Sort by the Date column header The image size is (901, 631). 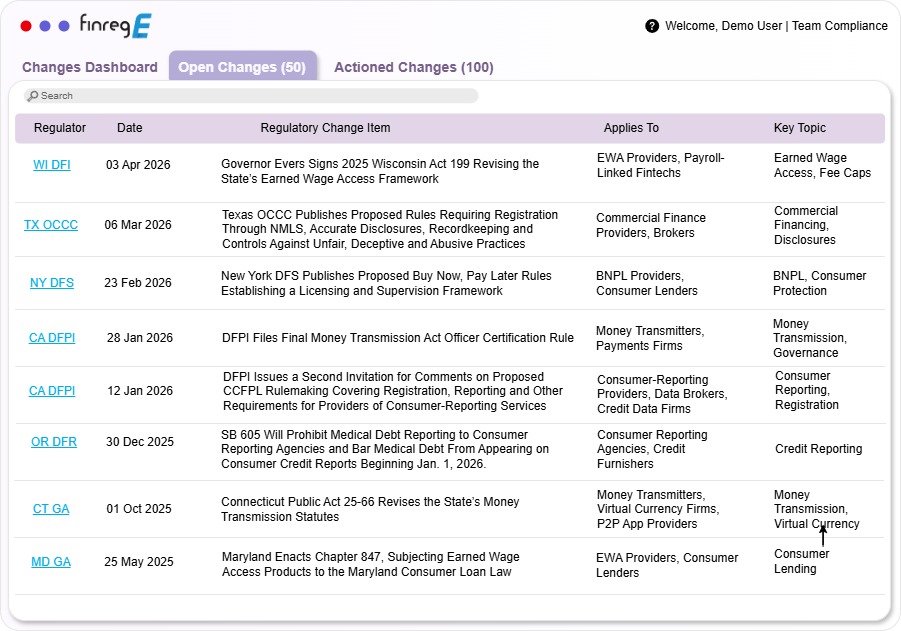click(130, 128)
